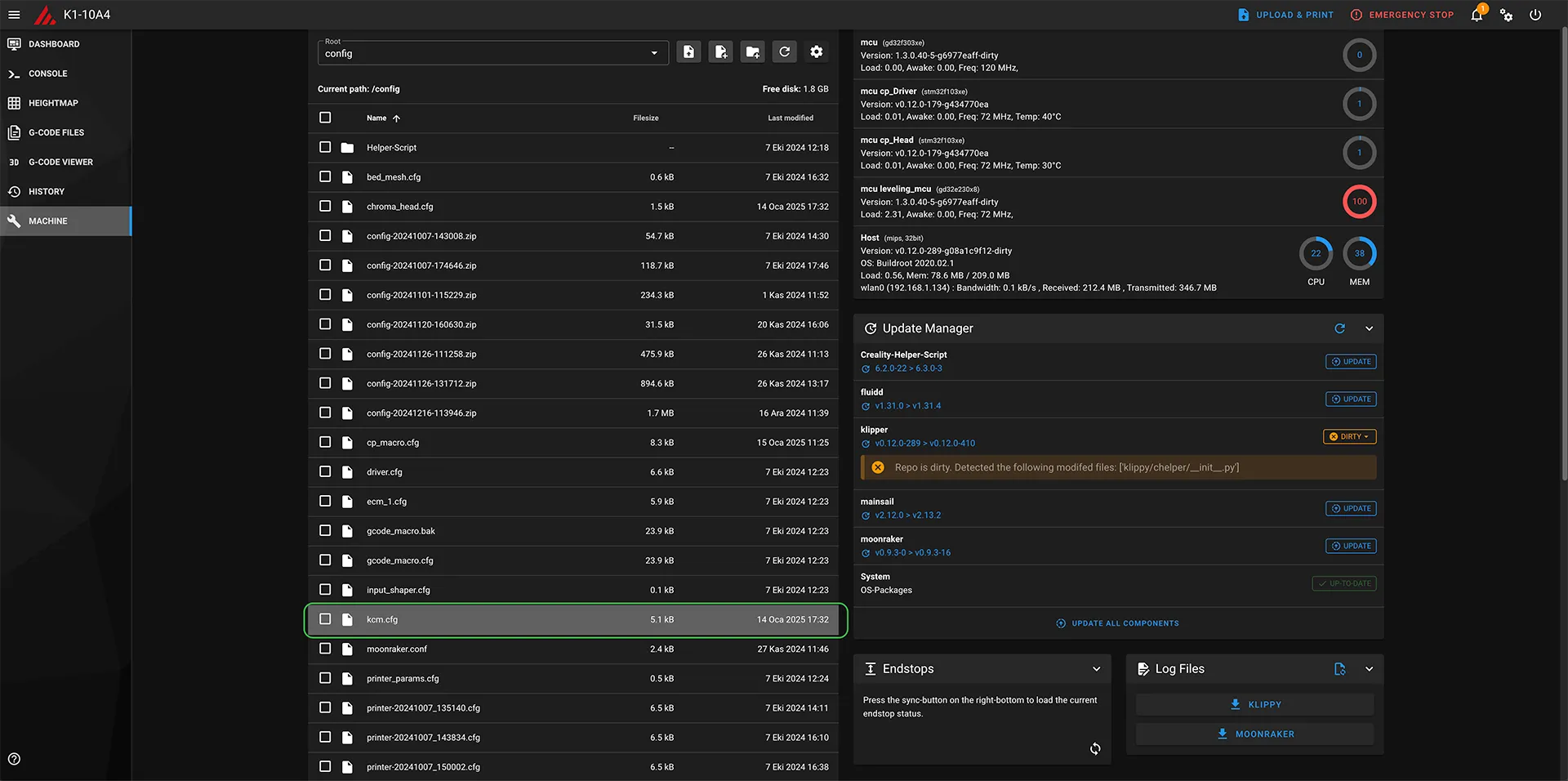The width and height of the screenshot is (1568, 781).
Task: Go to Dashboard page
Action: pyautogui.click(x=65, y=44)
